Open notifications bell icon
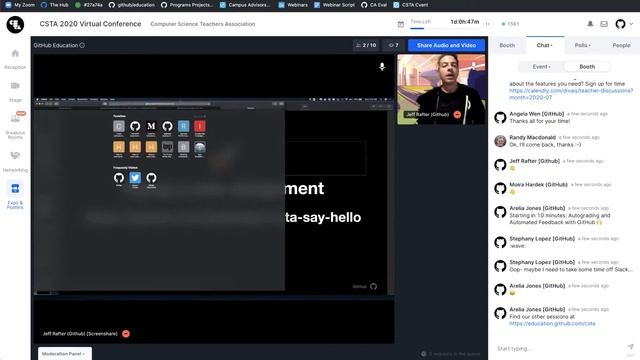This screenshot has height=360, width=640. coord(590,24)
